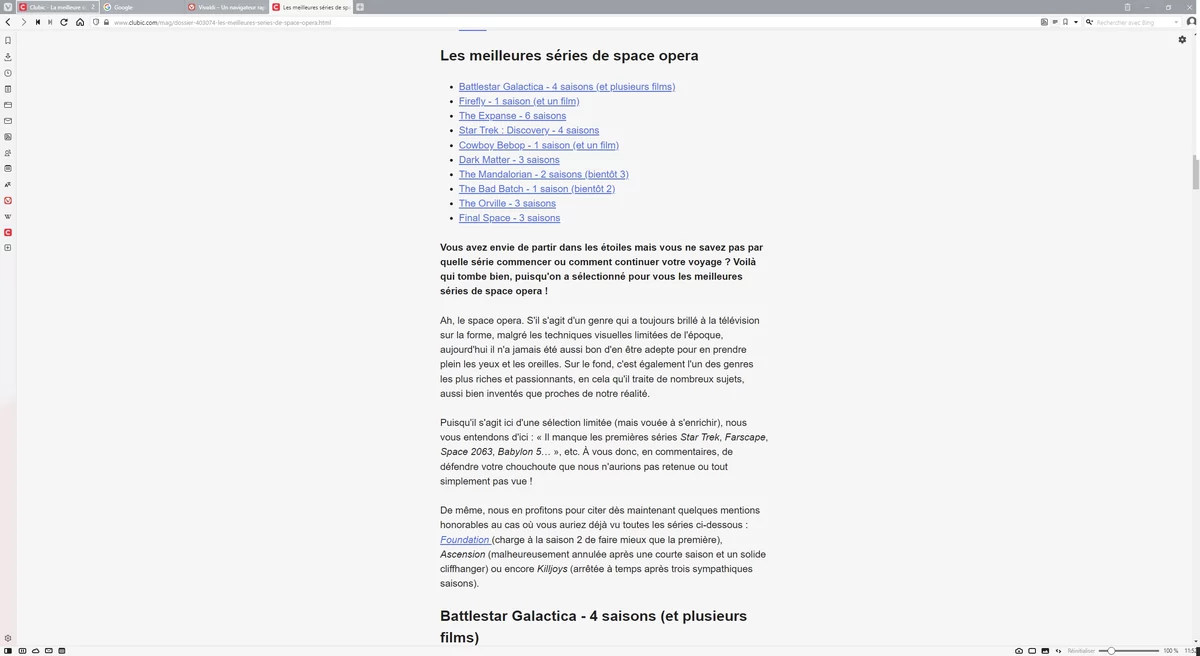Toggle the reader view icon
The width and height of the screenshot is (1200, 656).
click(1055, 22)
